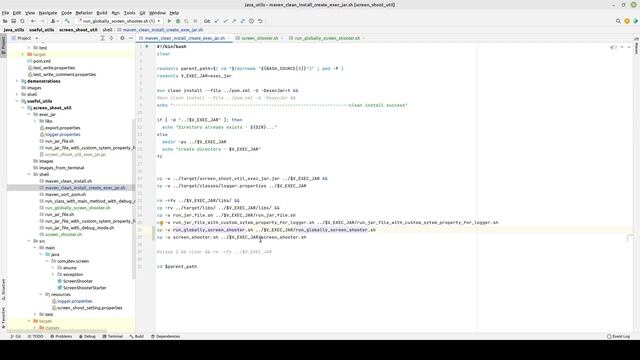Open the Git menu
Viewport: 640px width, 360px height.
pos(142,13)
